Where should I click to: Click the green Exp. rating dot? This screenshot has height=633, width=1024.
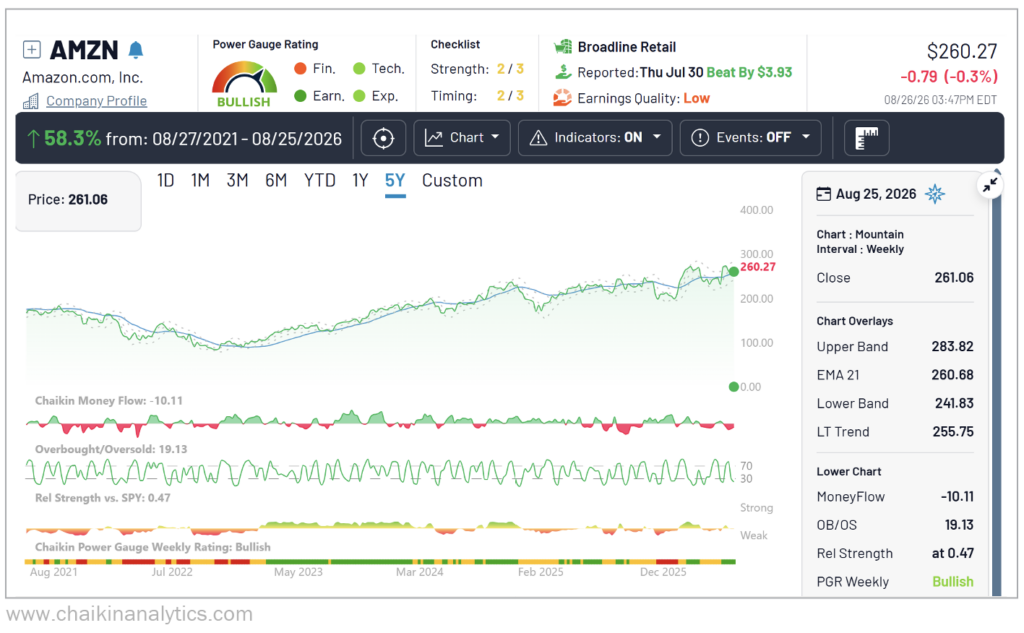(359, 96)
